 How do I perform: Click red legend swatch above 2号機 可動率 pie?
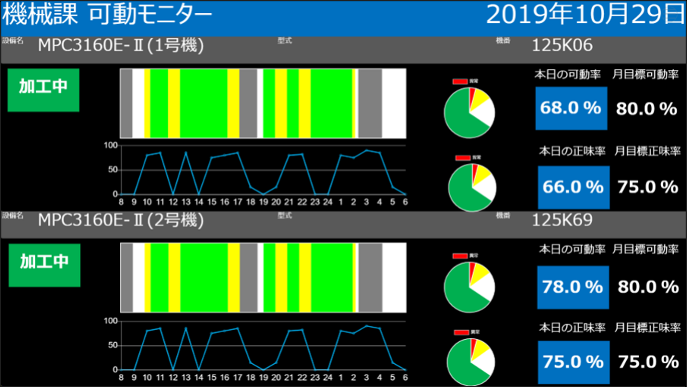coord(460,256)
